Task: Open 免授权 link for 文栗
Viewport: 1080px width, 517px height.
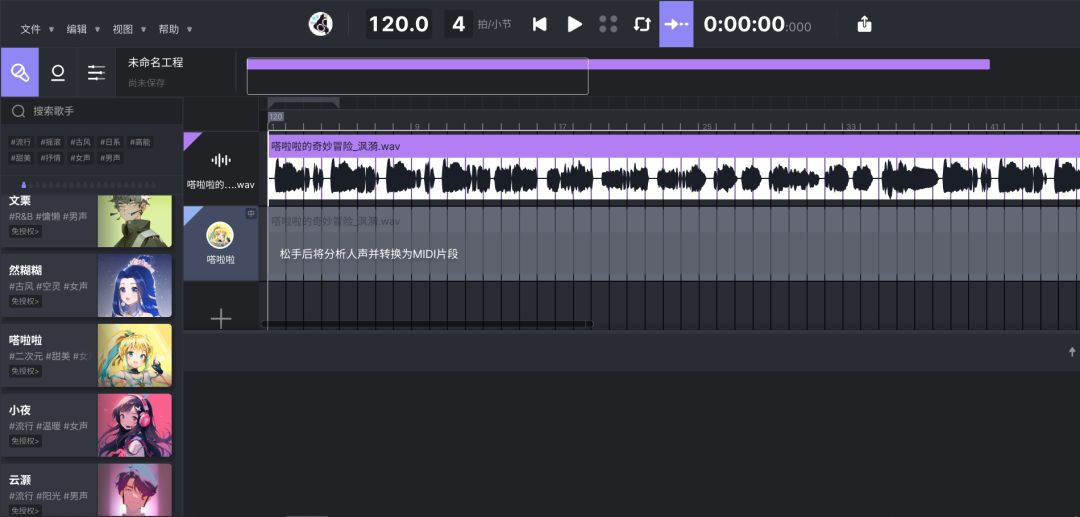Action: click(x=25, y=231)
